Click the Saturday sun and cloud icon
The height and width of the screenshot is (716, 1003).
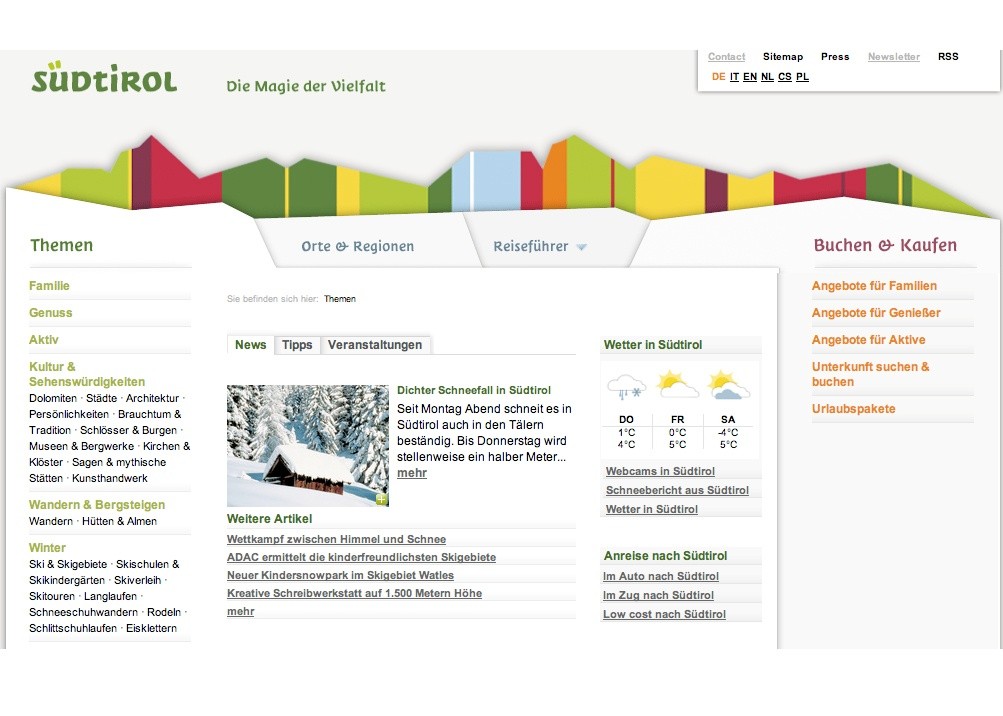[x=728, y=385]
